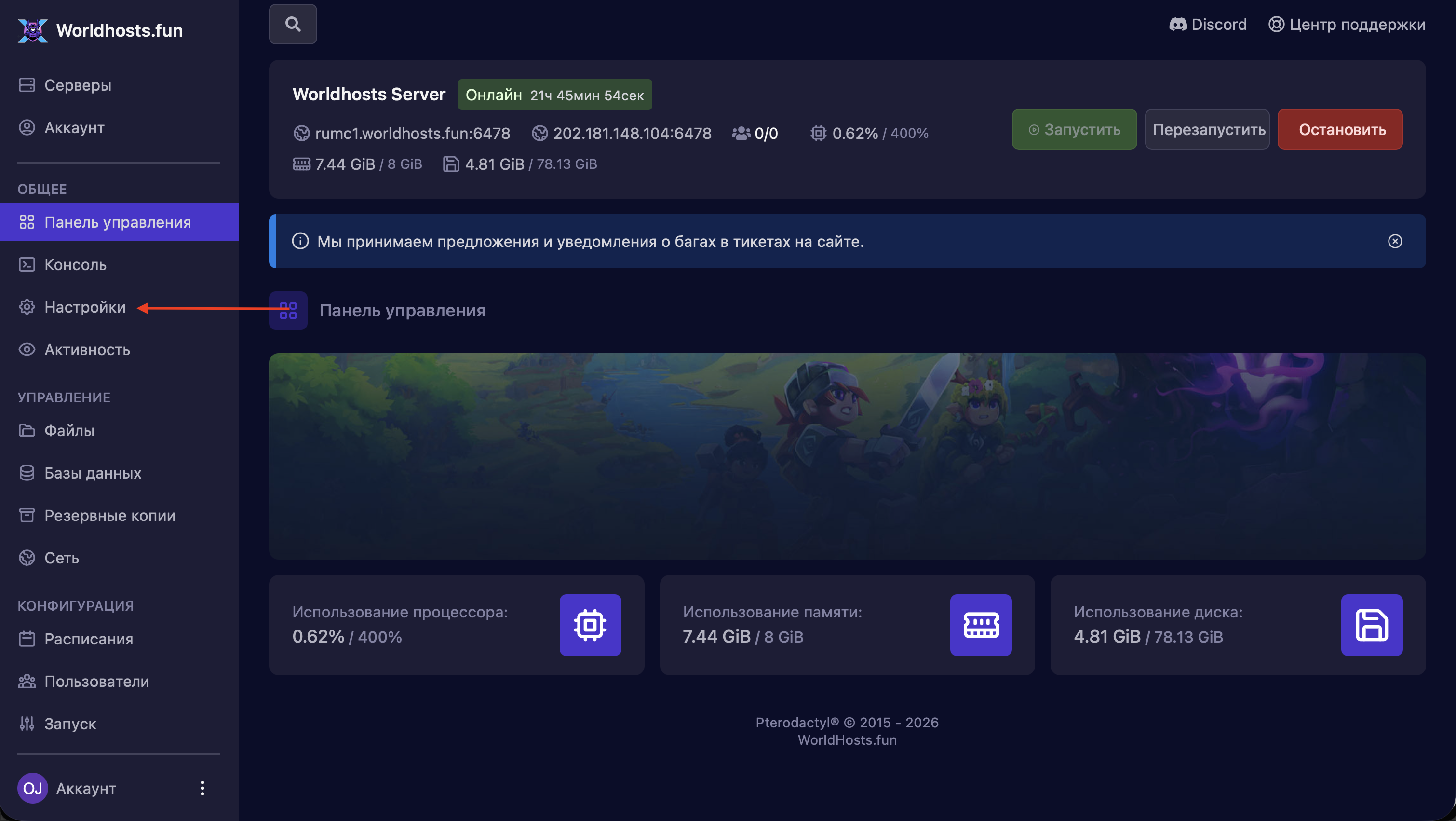Open Консоль in the sidebar
Screen dimensions: 1456x821
click(x=75, y=265)
